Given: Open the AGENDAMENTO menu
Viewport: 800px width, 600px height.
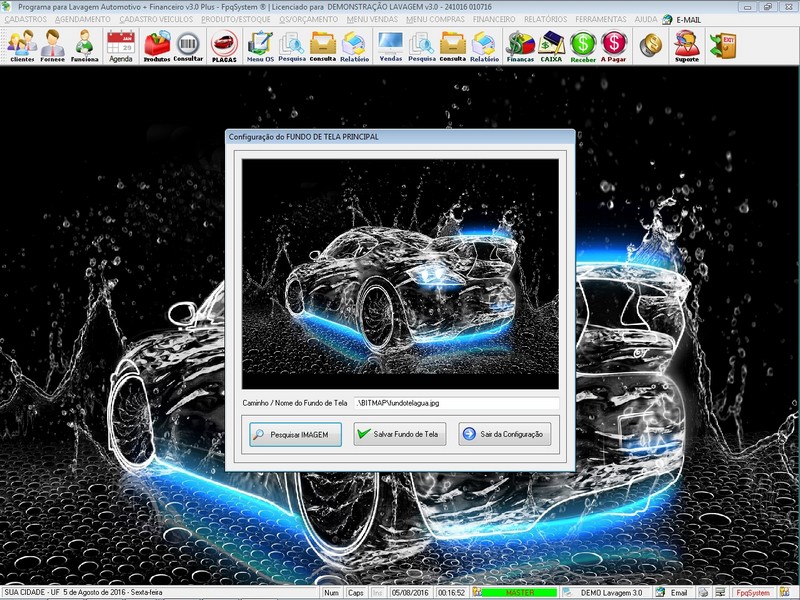Looking at the screenshot, I should (83, 19).
